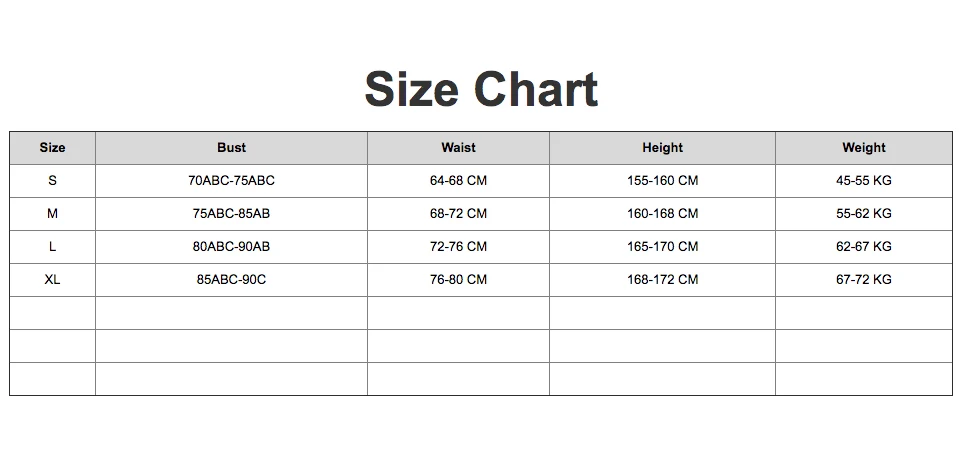Click the 62-67 KG weight cell

[863, 247]
